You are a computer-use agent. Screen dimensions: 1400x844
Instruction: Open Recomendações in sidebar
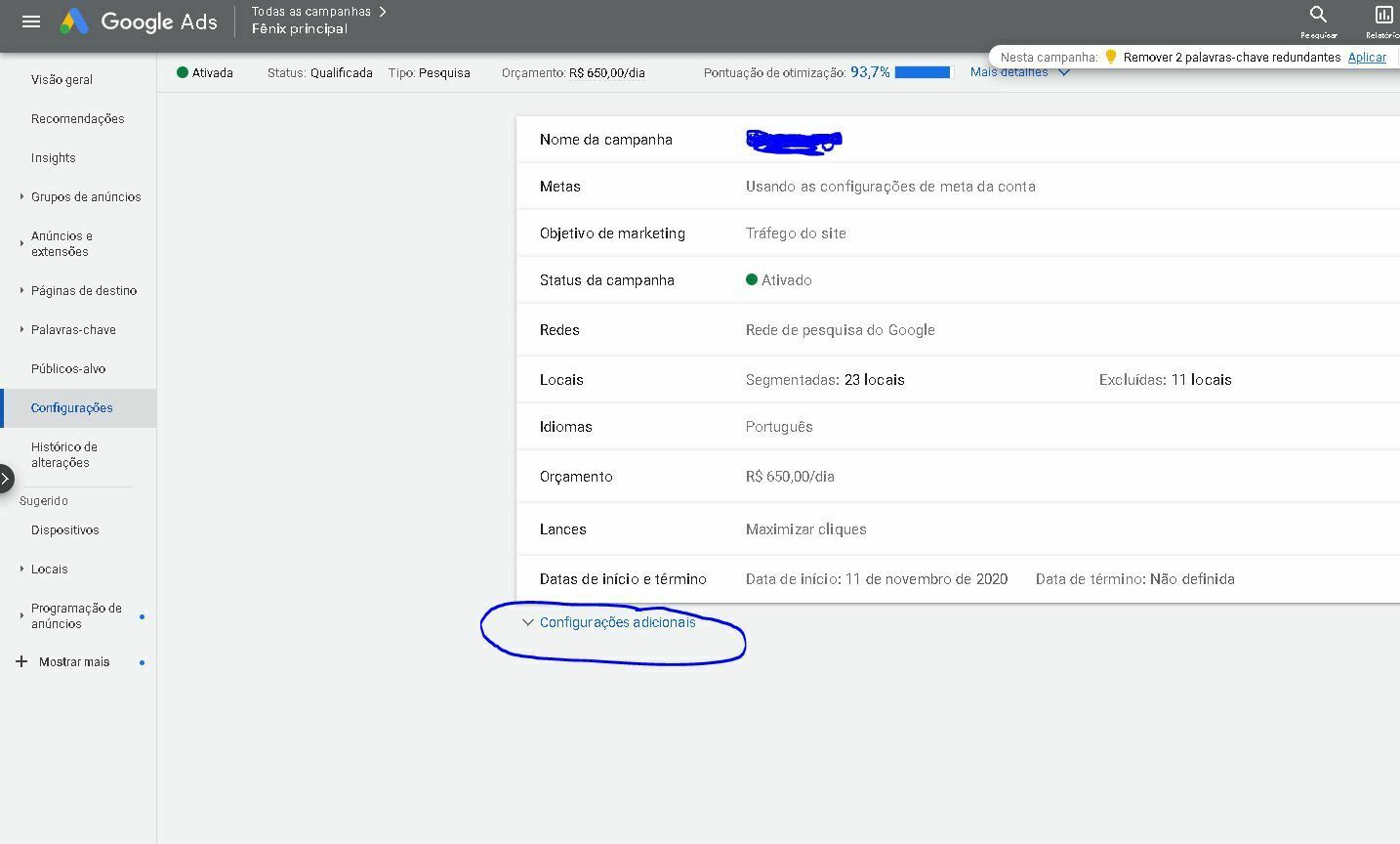tap(78, 118)
